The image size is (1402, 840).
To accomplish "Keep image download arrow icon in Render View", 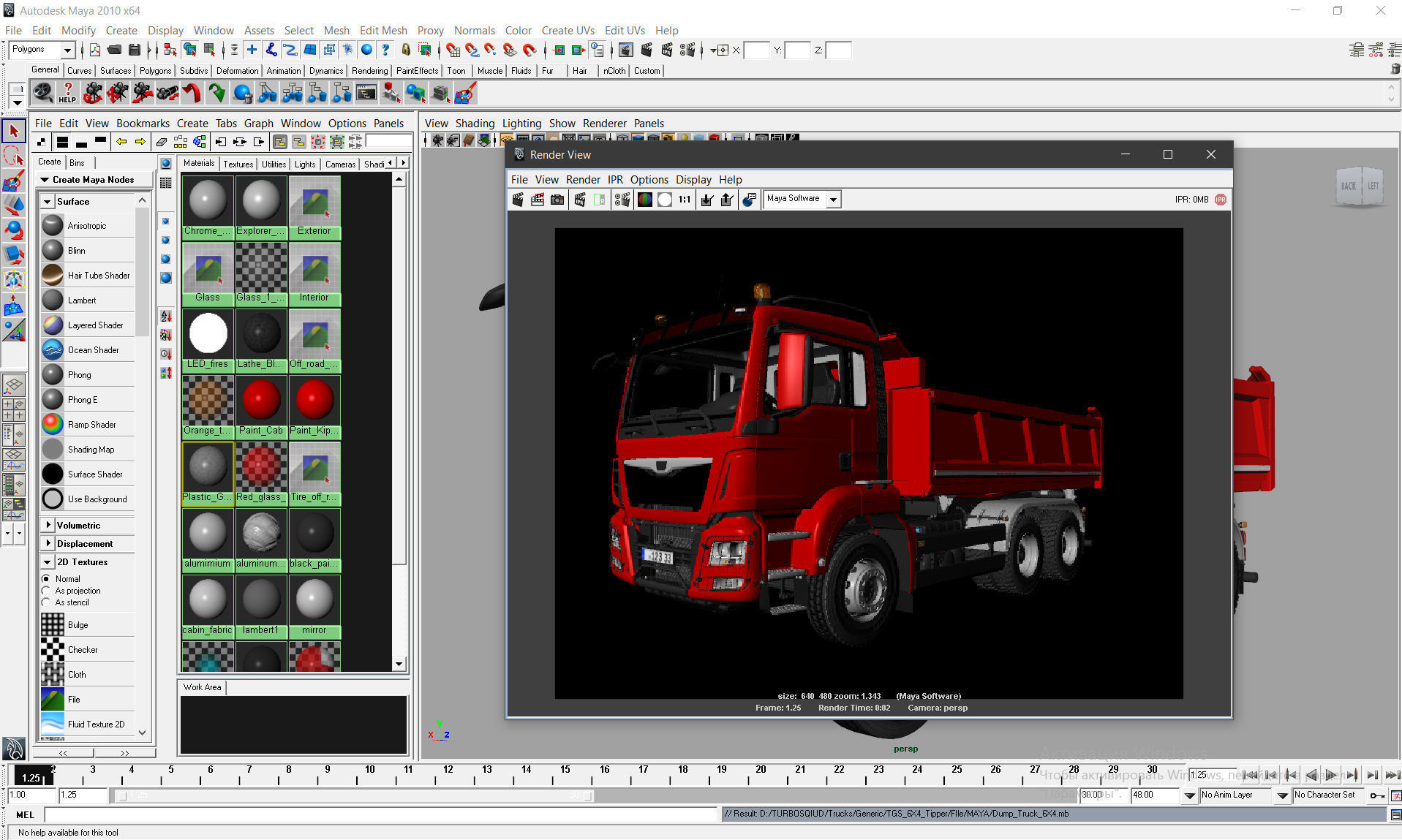I will tap(707, 199).
